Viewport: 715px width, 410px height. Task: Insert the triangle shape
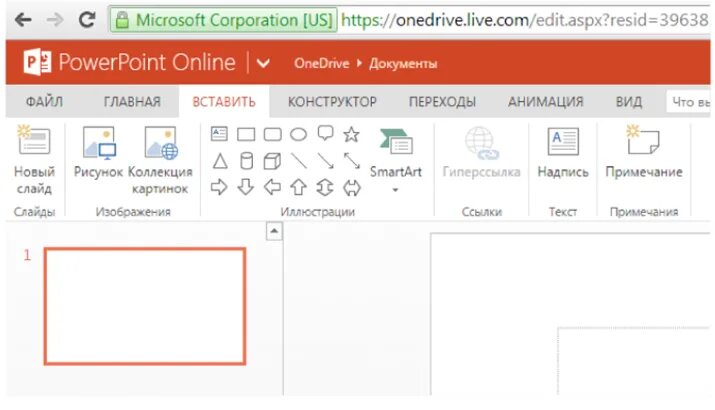coord(220,161)
